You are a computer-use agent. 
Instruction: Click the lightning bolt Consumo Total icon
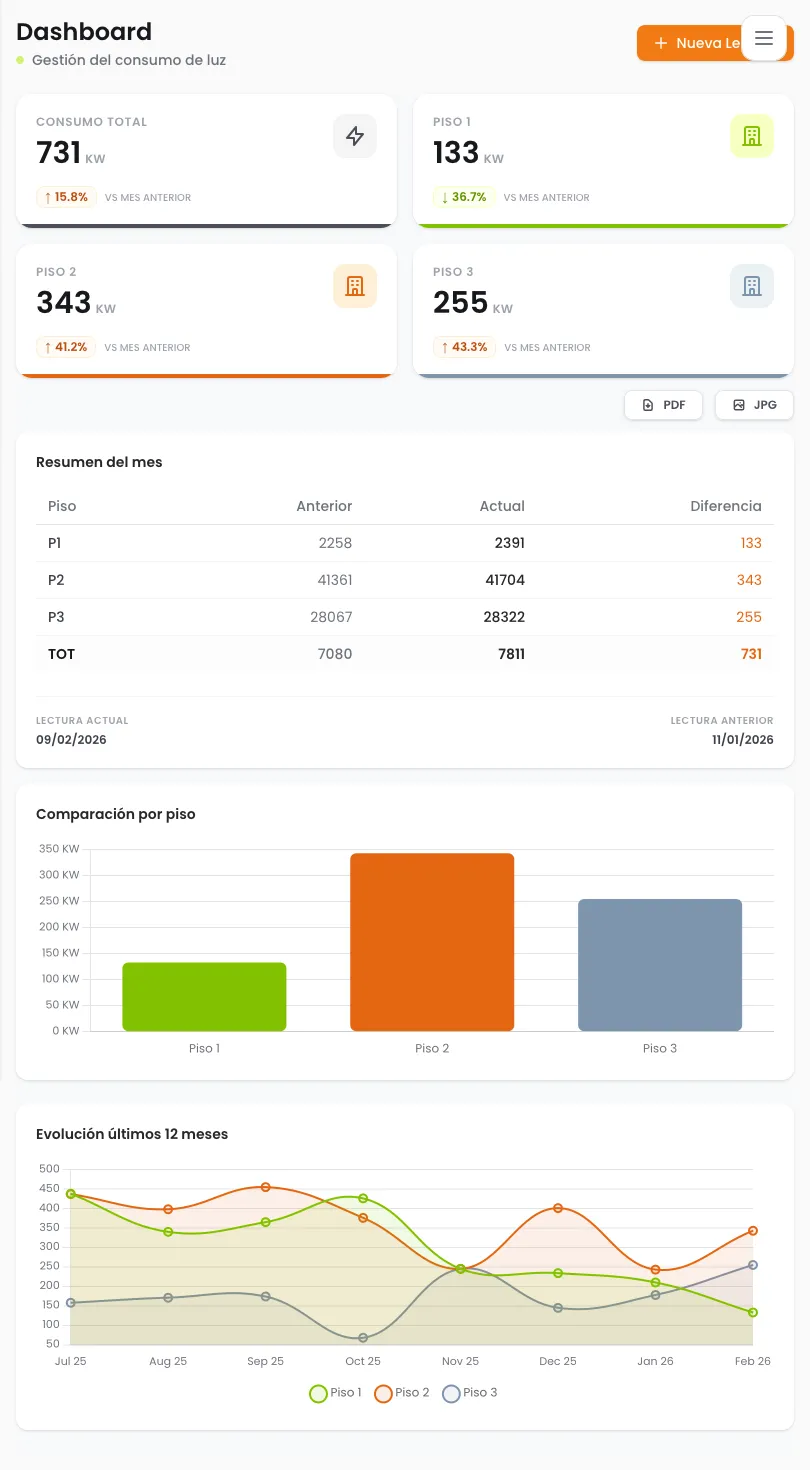point(355,137)
